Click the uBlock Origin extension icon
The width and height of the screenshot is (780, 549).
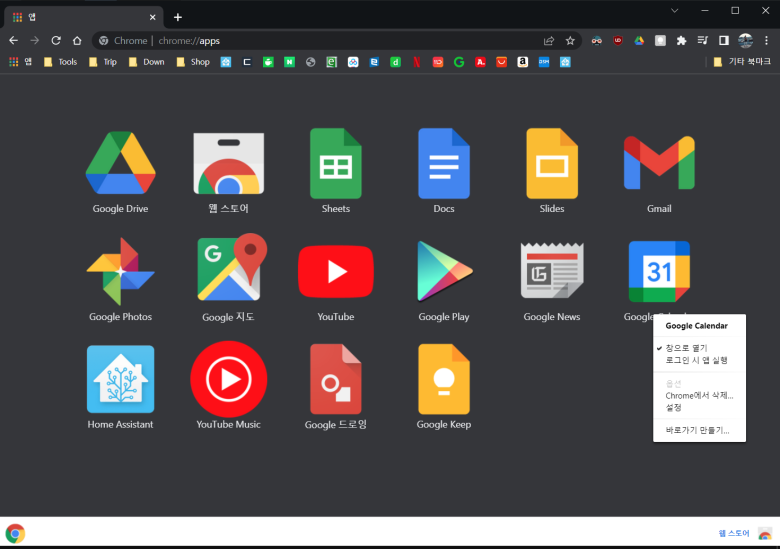[x=618, y=41]
